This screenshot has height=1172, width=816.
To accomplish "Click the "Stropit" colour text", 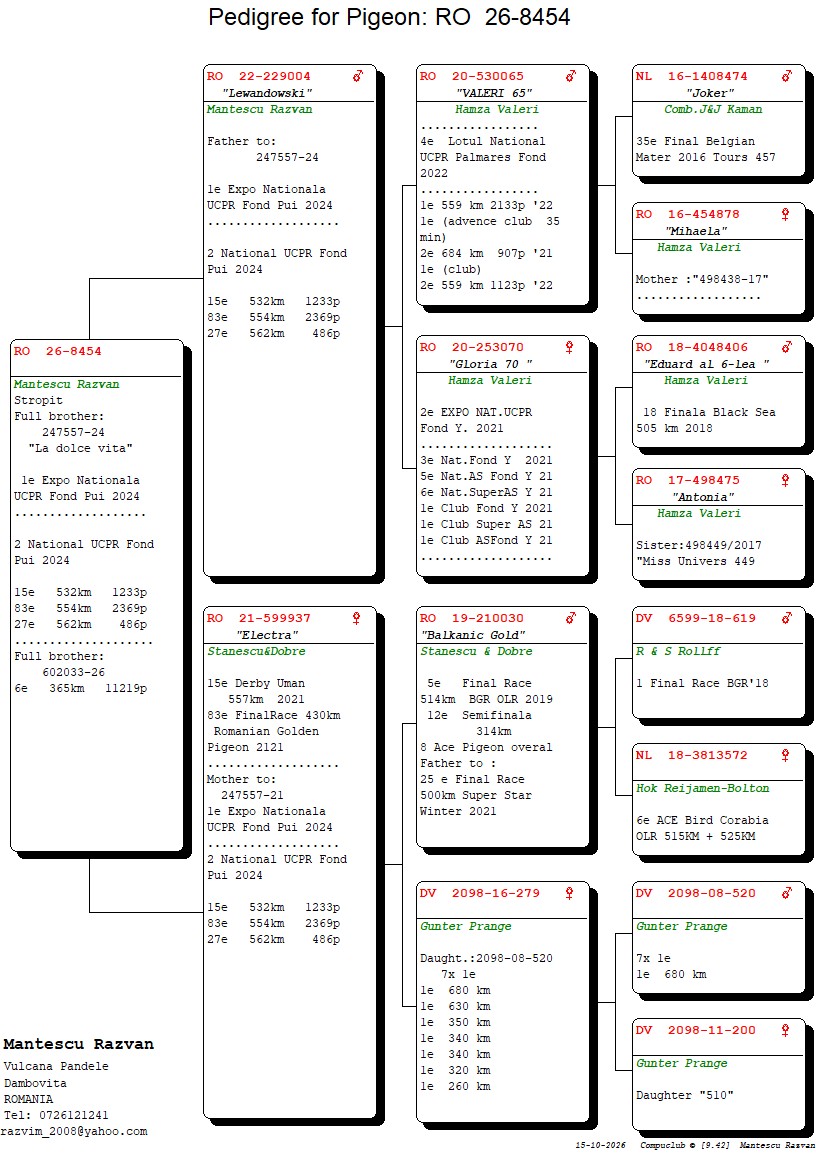I will tap(39, 400).
